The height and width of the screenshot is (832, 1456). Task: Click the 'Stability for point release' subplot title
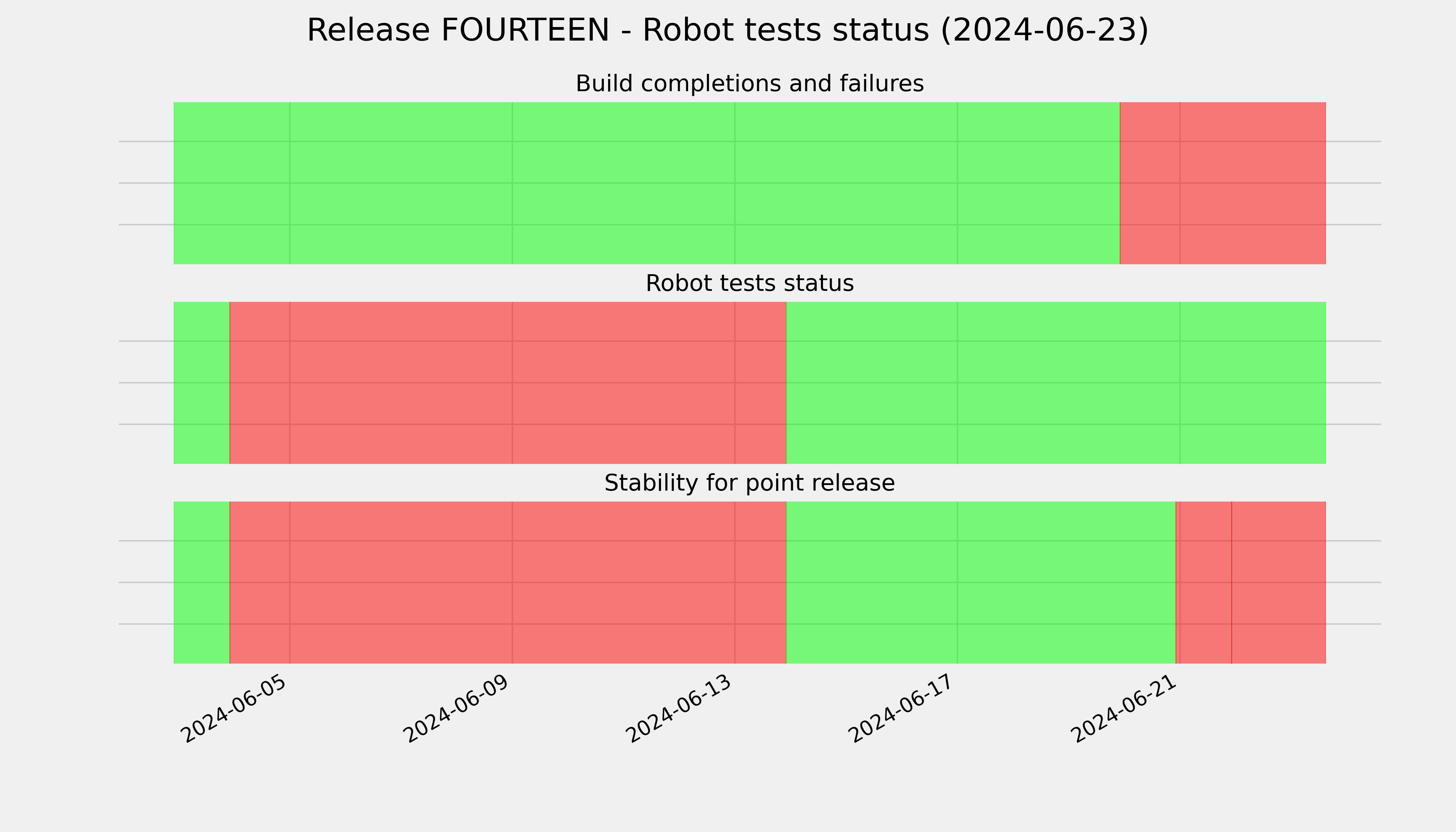(749, 484)
